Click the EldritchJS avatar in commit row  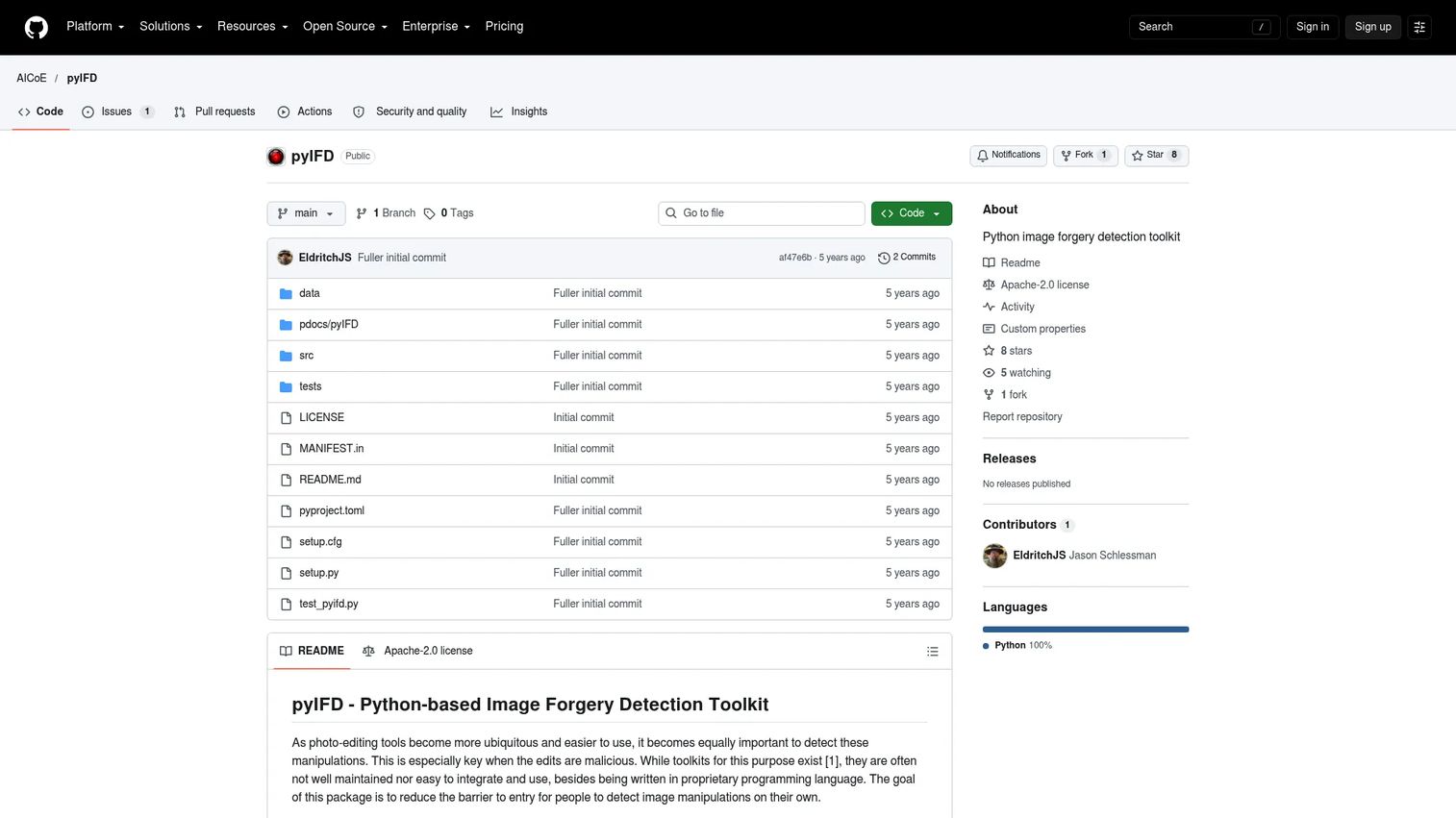[x=285, y=258]
